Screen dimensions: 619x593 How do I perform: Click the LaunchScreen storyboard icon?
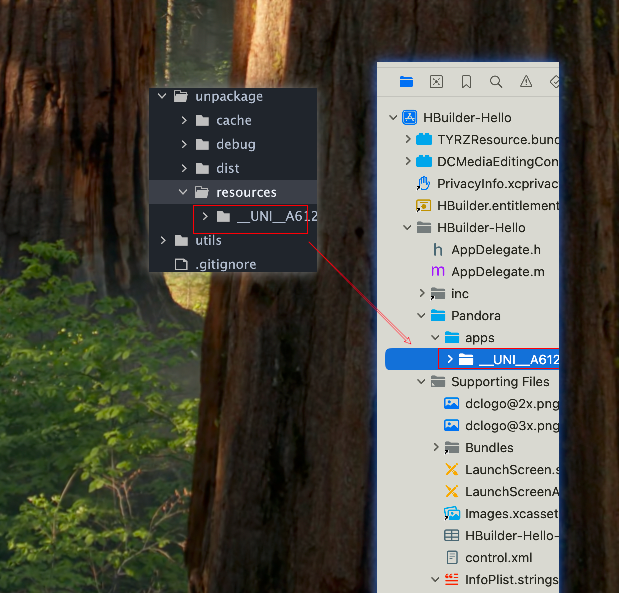(x=451, y=470)
